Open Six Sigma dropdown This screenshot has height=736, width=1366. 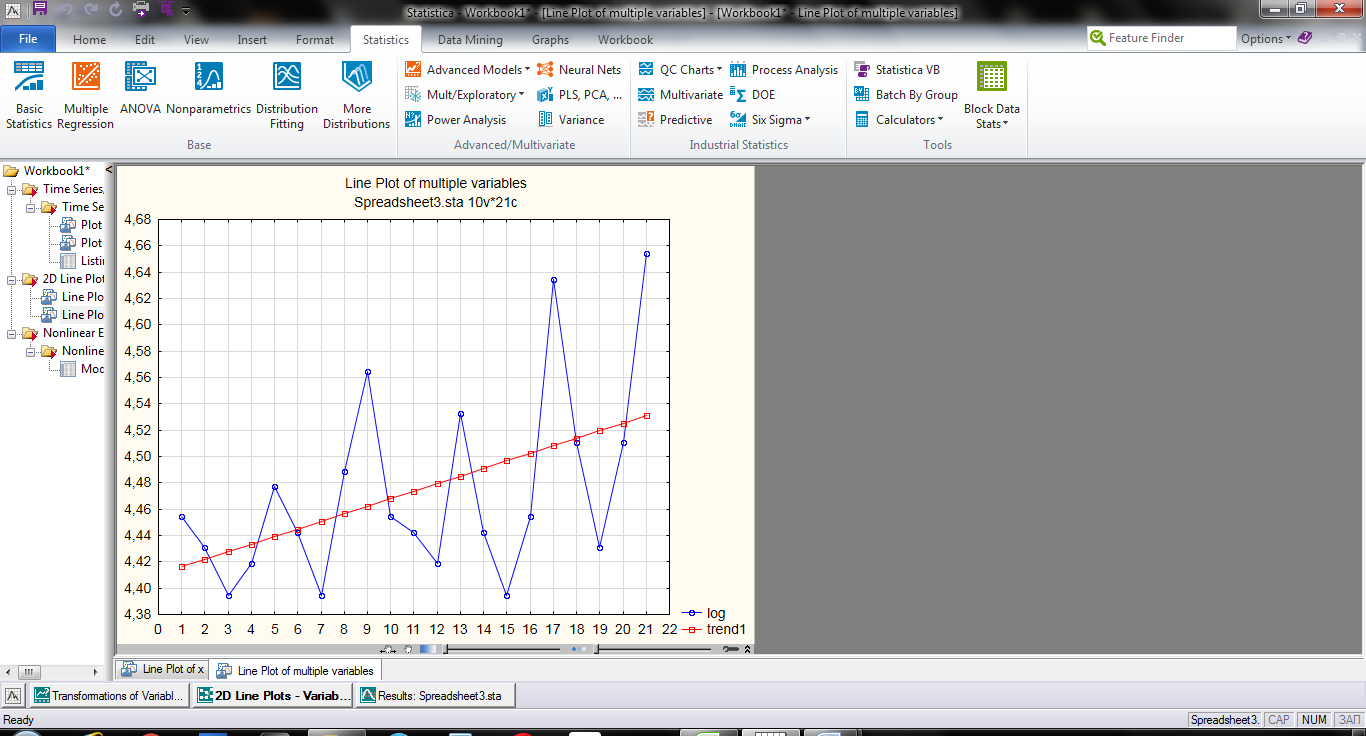pyautogui.click(x=770, y=120)
